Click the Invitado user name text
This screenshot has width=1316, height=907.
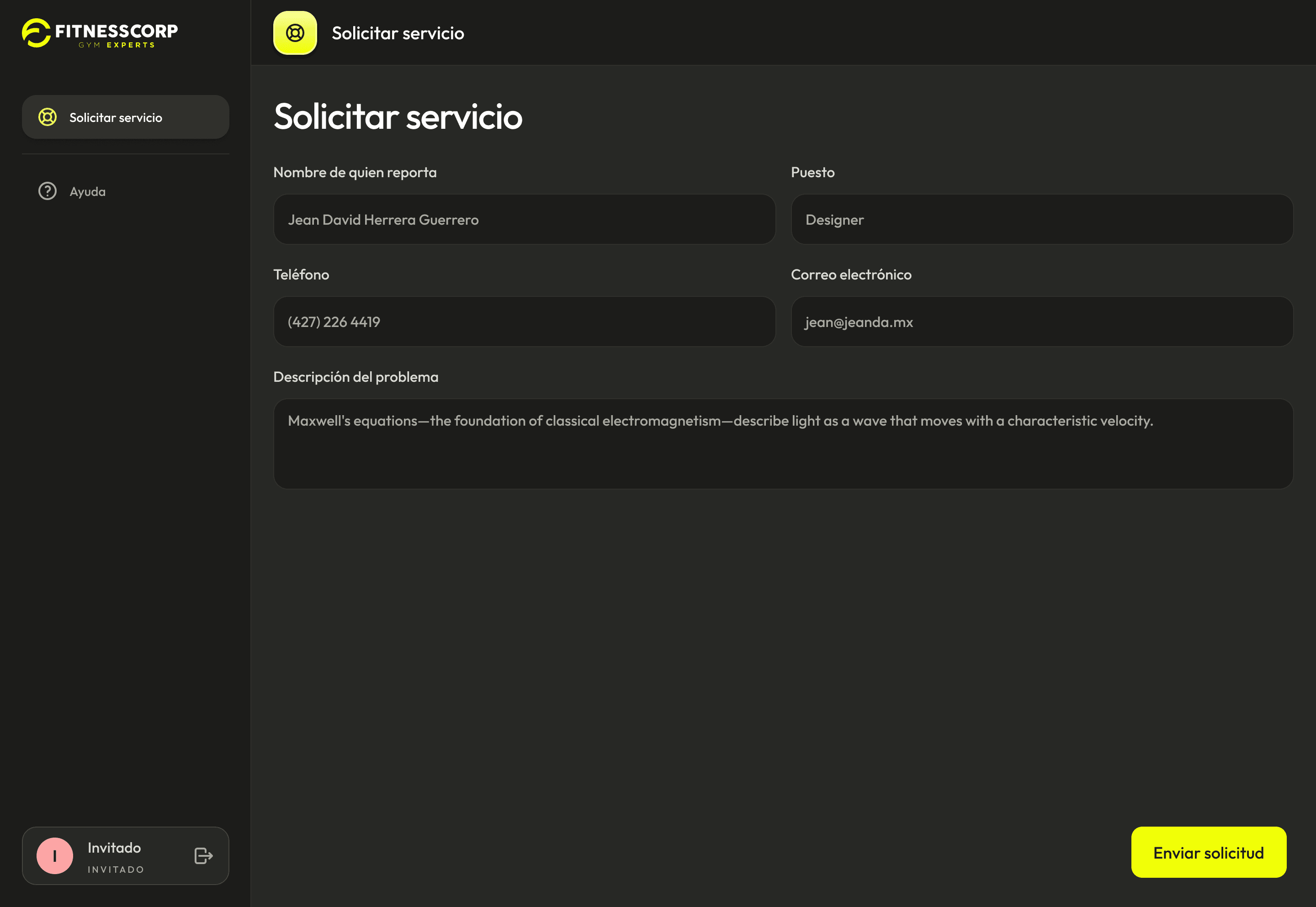coord(114,848)
